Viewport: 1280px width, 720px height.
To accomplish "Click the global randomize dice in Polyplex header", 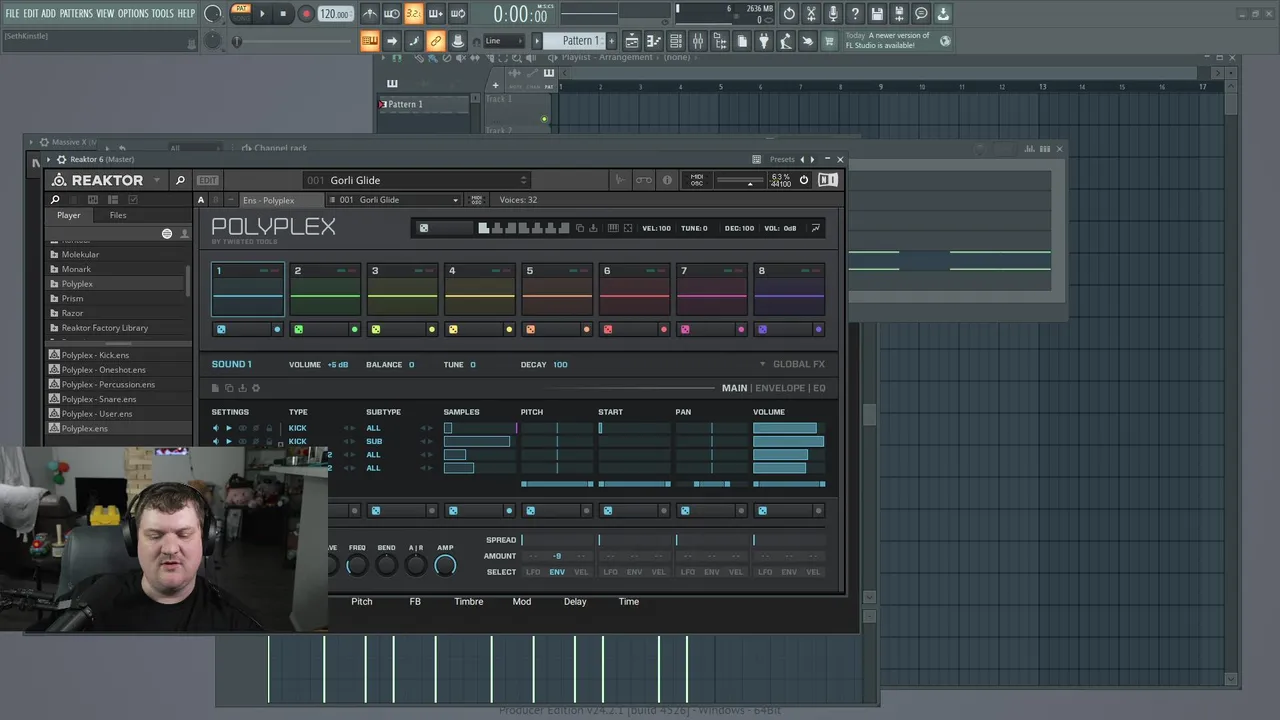I will pos(424,228).
